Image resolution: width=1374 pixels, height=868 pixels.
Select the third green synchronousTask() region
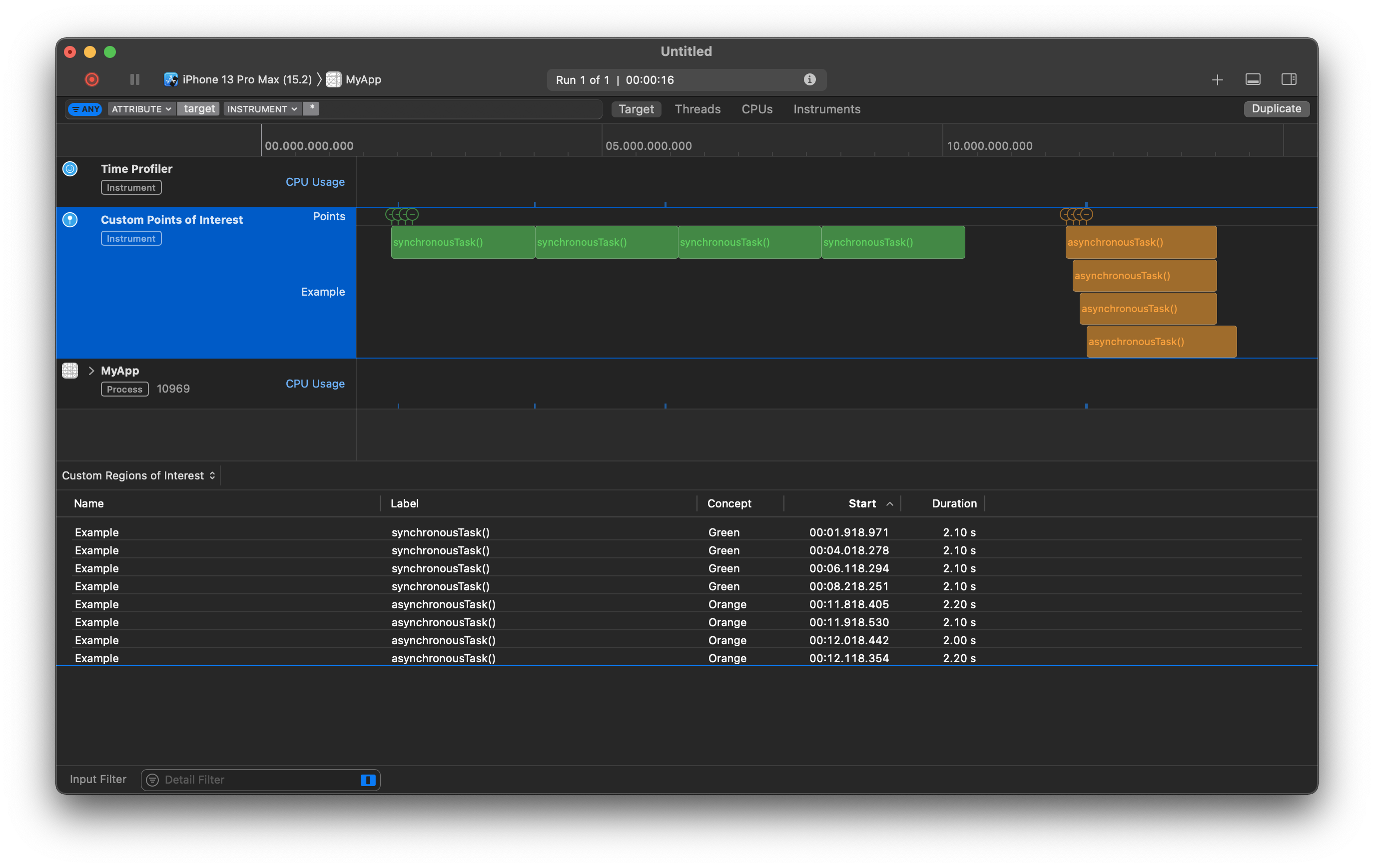[x=750, y=242]
